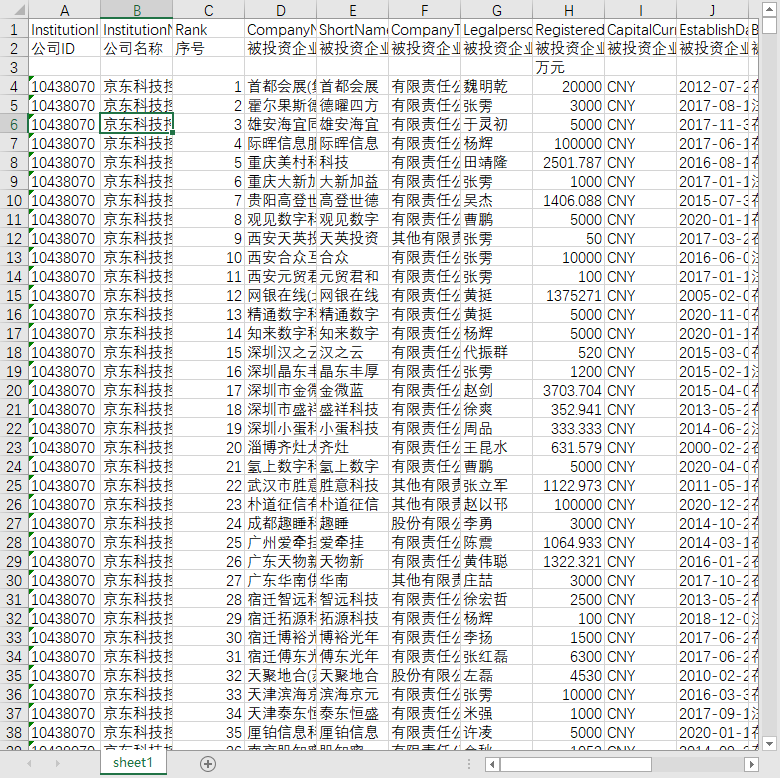Select column A header
This screenshot has width=780, height=778.
point(64,10)
